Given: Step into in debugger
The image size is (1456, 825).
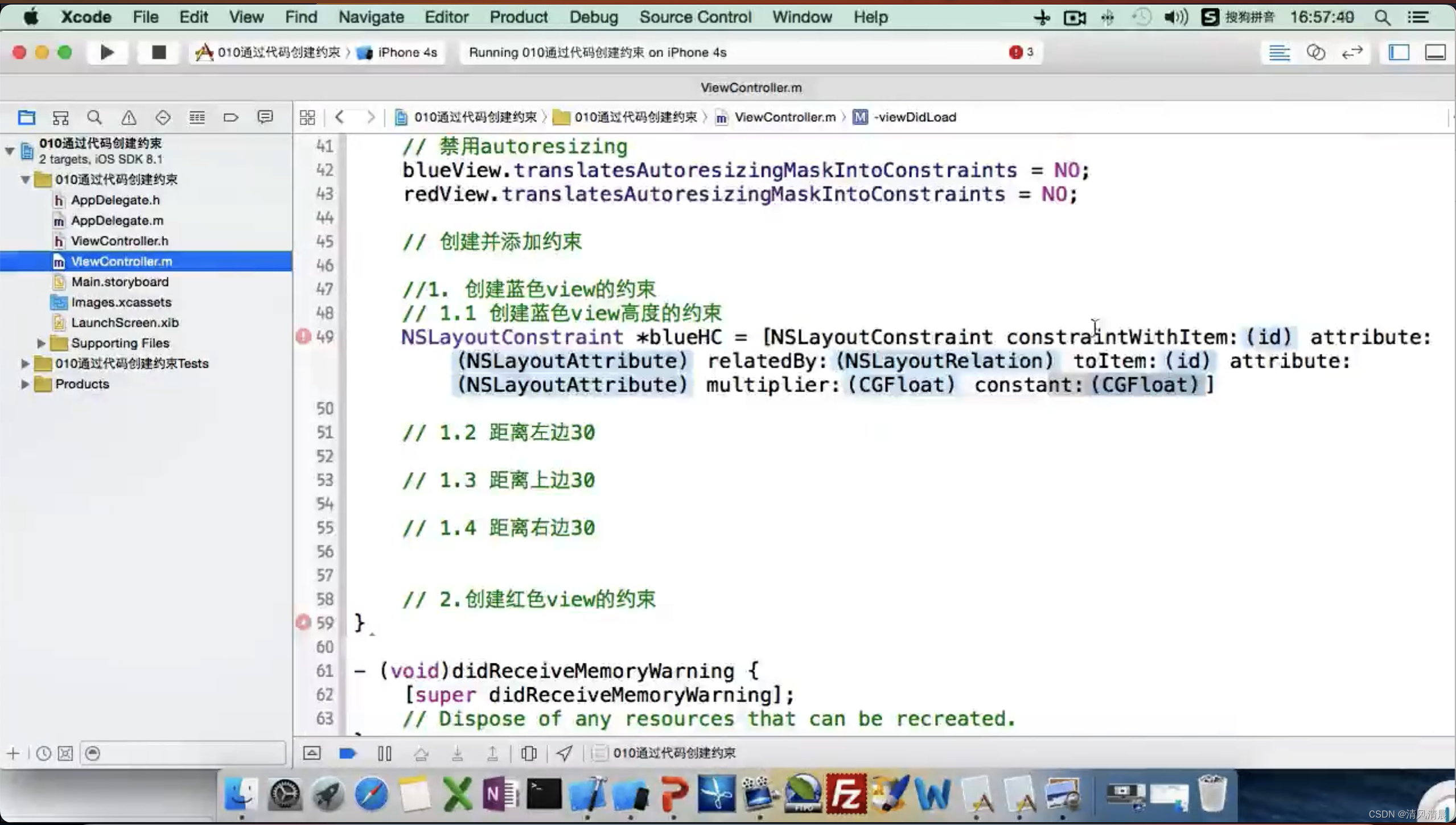Looking at the screenshot, I should [x=457, y=753].
